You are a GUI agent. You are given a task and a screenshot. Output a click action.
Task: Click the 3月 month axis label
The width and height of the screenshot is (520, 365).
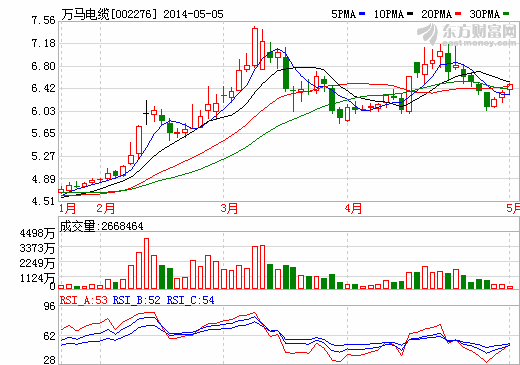click(229, 208)
